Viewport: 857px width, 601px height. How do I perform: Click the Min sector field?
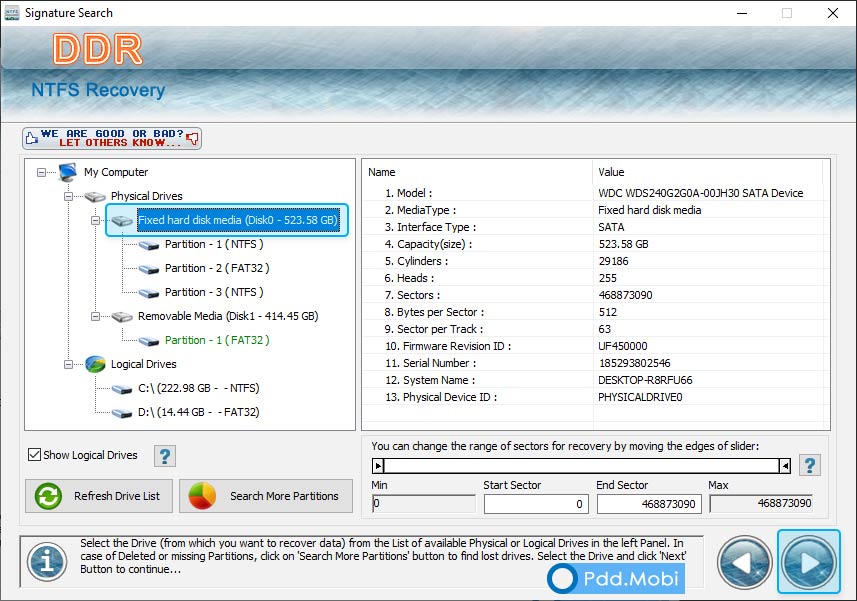click(x=424, y=503)
